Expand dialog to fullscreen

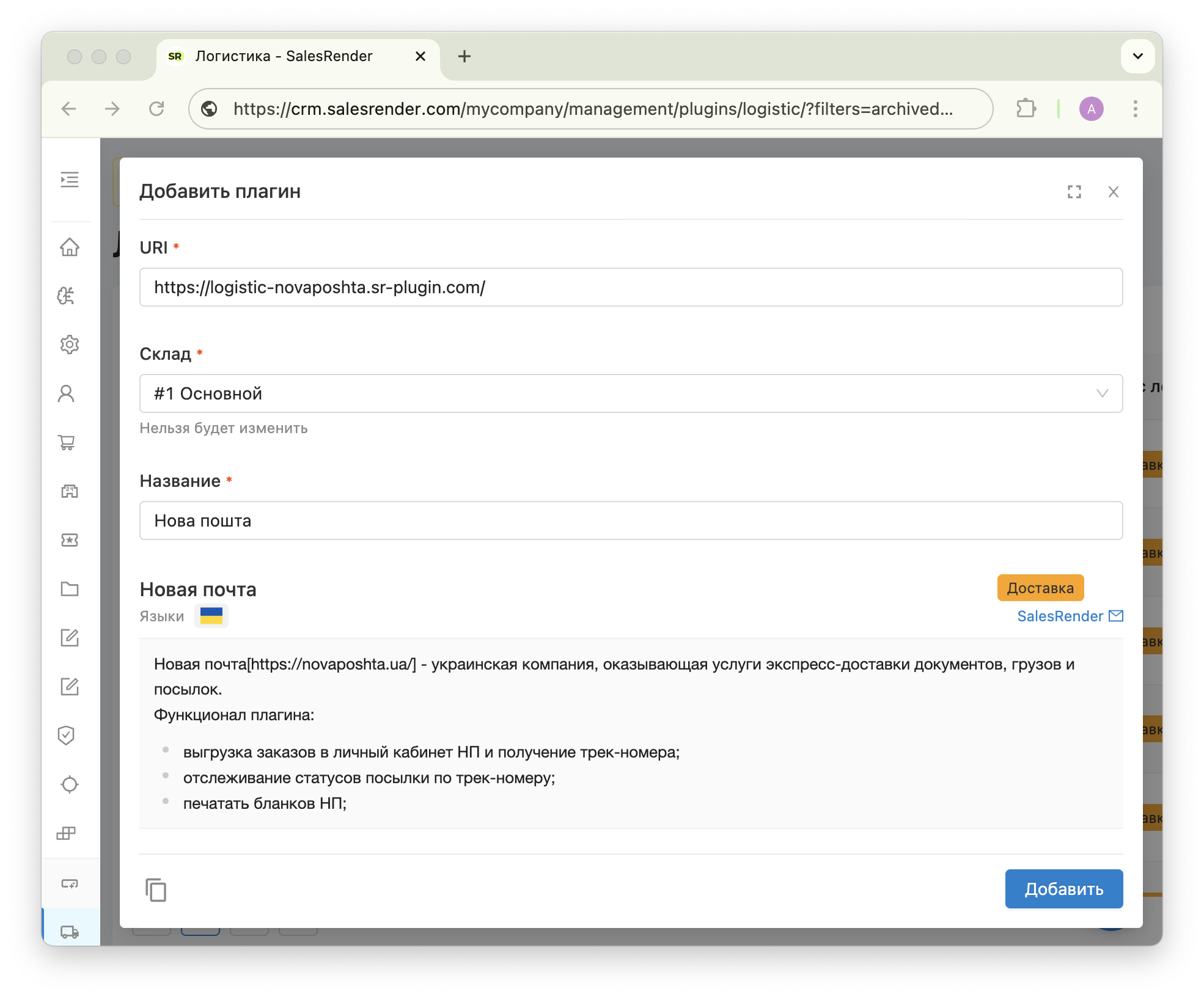(x=1074, y=192)
